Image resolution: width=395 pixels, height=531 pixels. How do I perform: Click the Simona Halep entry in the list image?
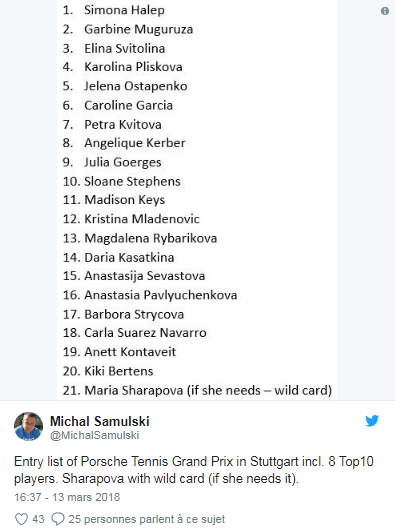[x=113, y=10]
